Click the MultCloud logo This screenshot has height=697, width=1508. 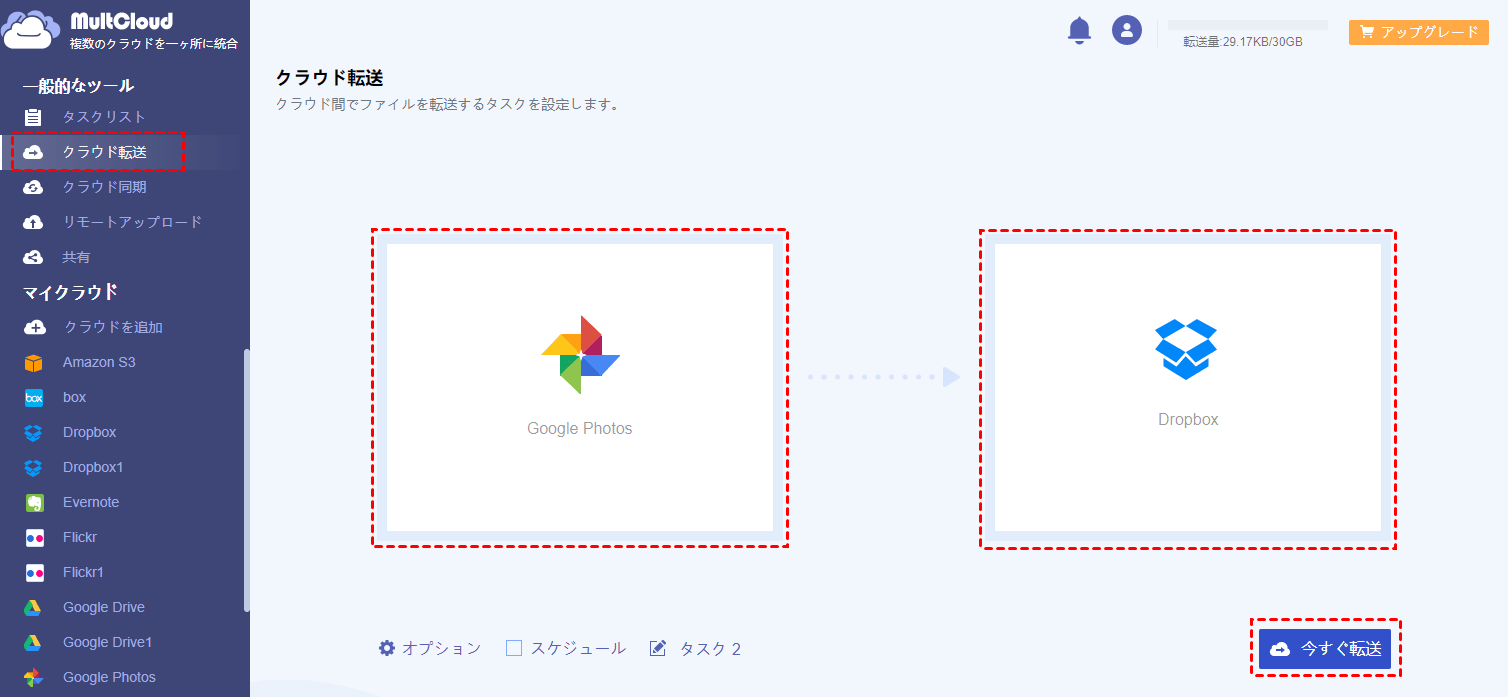pyautogui.click(x=120, y=31)
